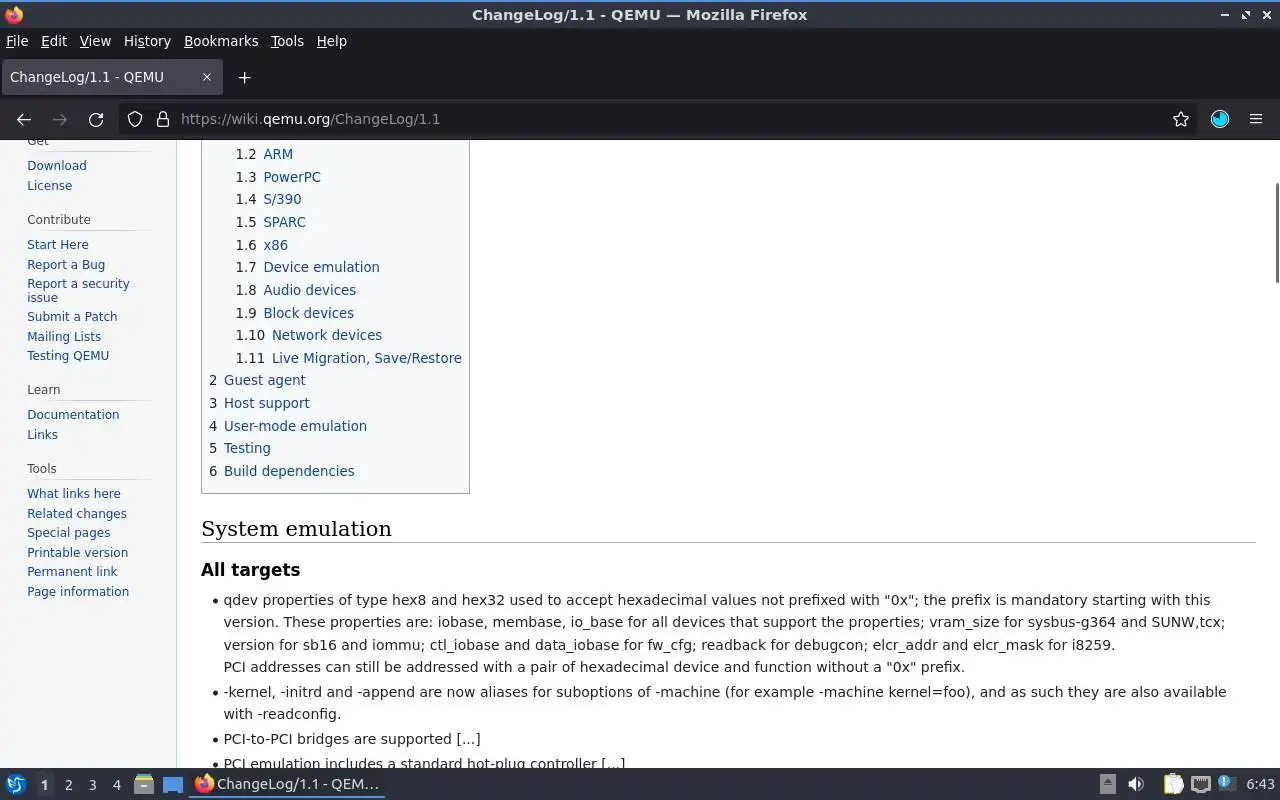Jump to 1.5 SPARC contents entry
The height and width of the screenshot is (800, 1280).
click(x=271, y=222)
